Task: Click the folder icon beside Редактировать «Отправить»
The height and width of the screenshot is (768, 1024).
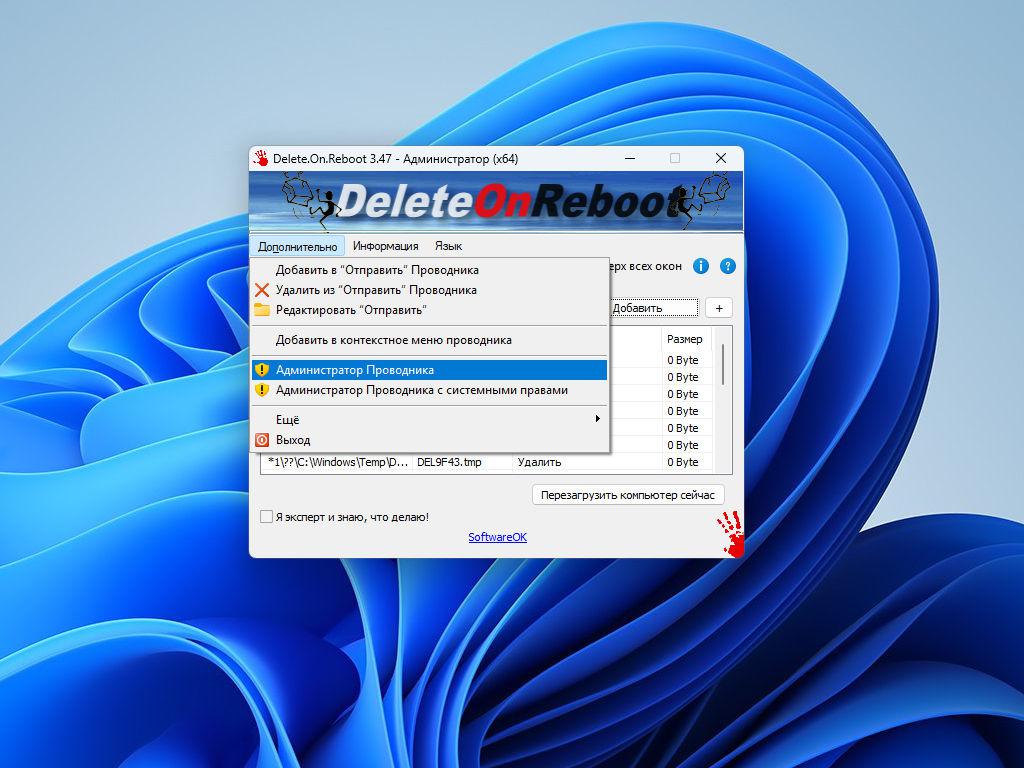Action: [262, 310]
